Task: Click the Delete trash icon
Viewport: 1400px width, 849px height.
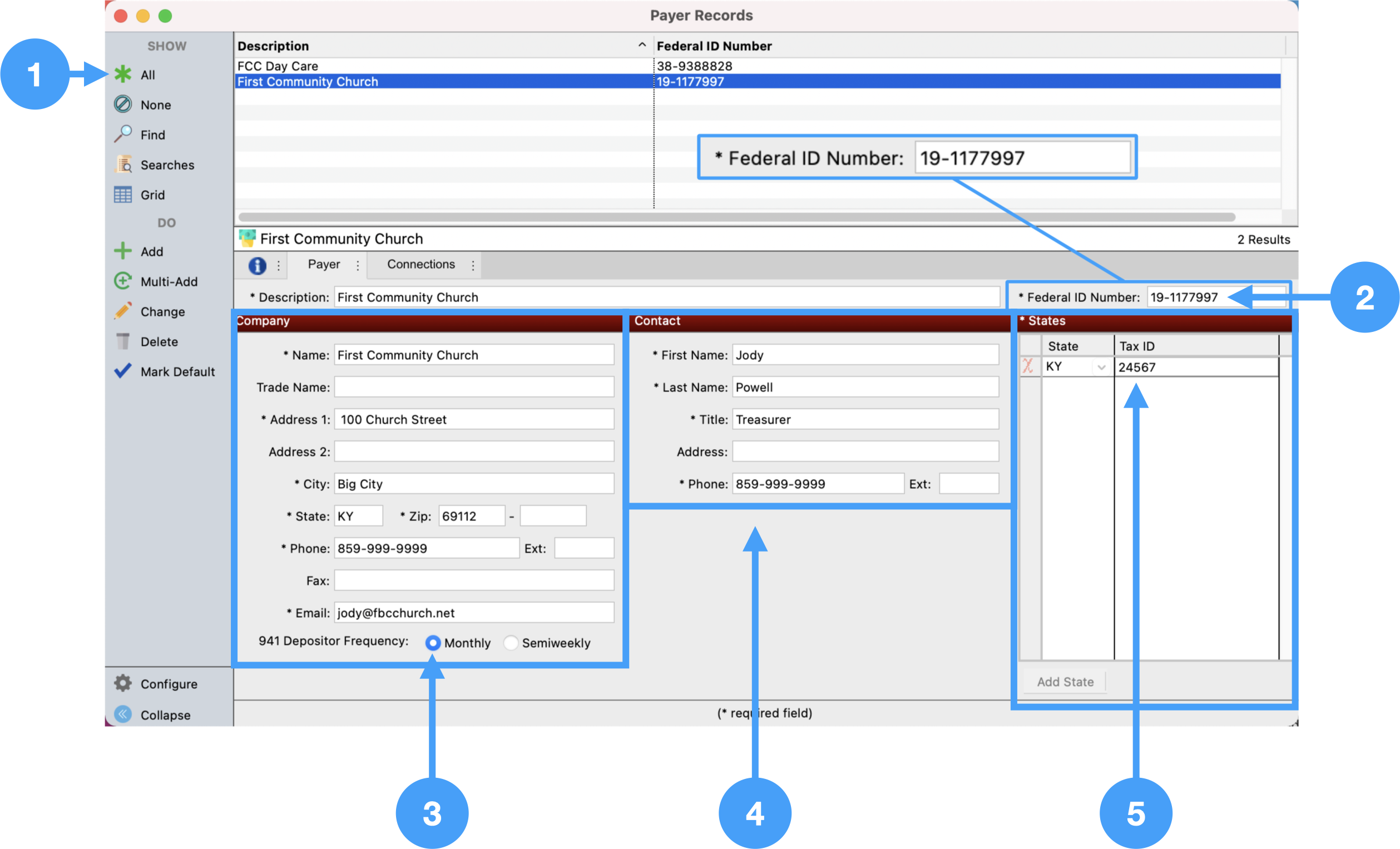Action: [123, 341]
